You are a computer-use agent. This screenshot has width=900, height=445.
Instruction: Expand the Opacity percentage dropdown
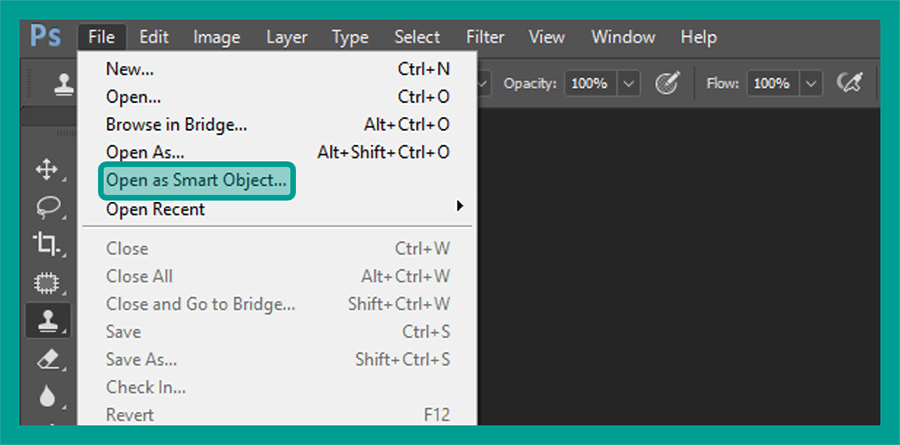tap(629, 84)
